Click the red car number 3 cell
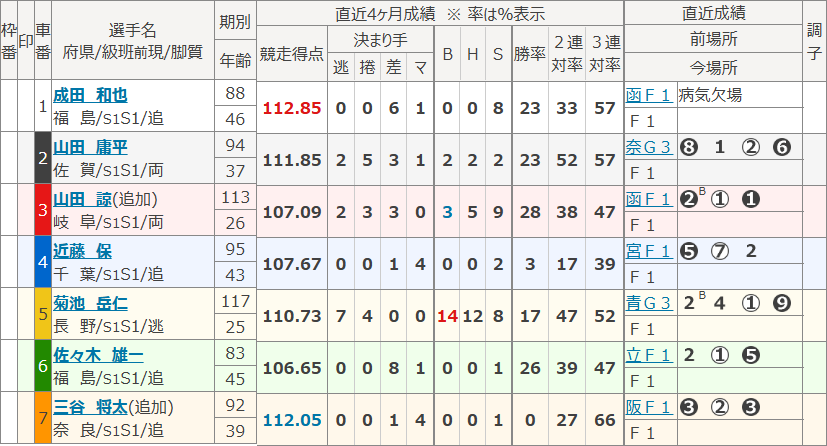This screenshot has width=827, height=446. (42, 210)
